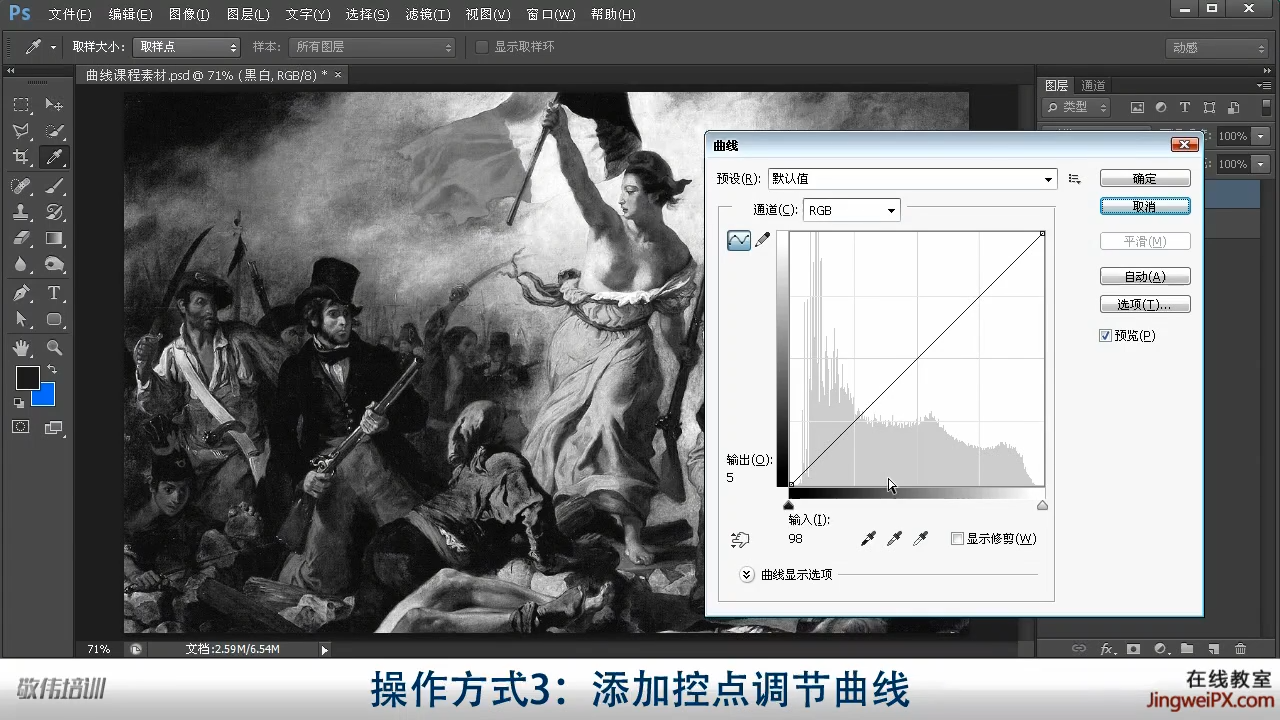Filter layers by shape layers
The width and height of the screenshot is (1280, 720).
pos(1209,108)
